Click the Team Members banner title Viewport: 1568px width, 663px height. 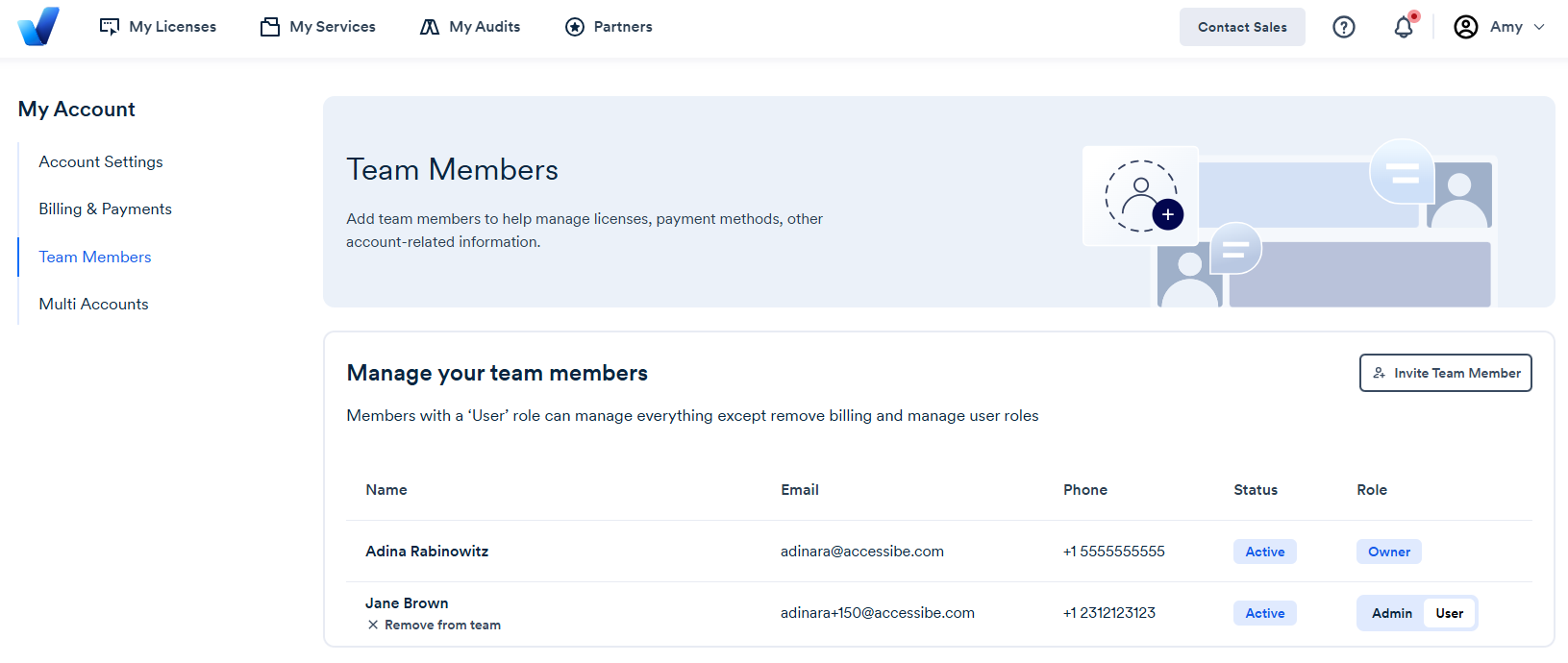point(452,169)
